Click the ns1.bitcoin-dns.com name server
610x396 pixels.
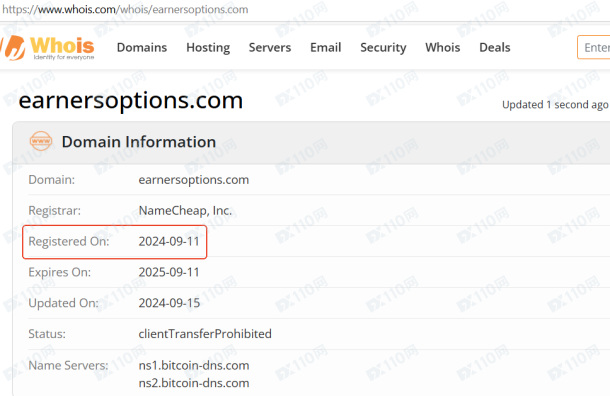[x=194, y=365]
